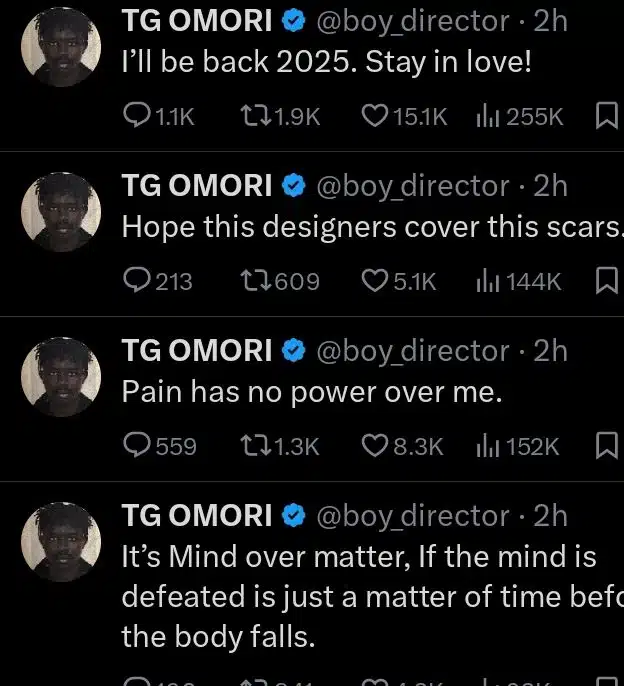The width and height of the screenshot is (624, 686).
Task: View analytics showing 255K views
Action: pos(487,117)
